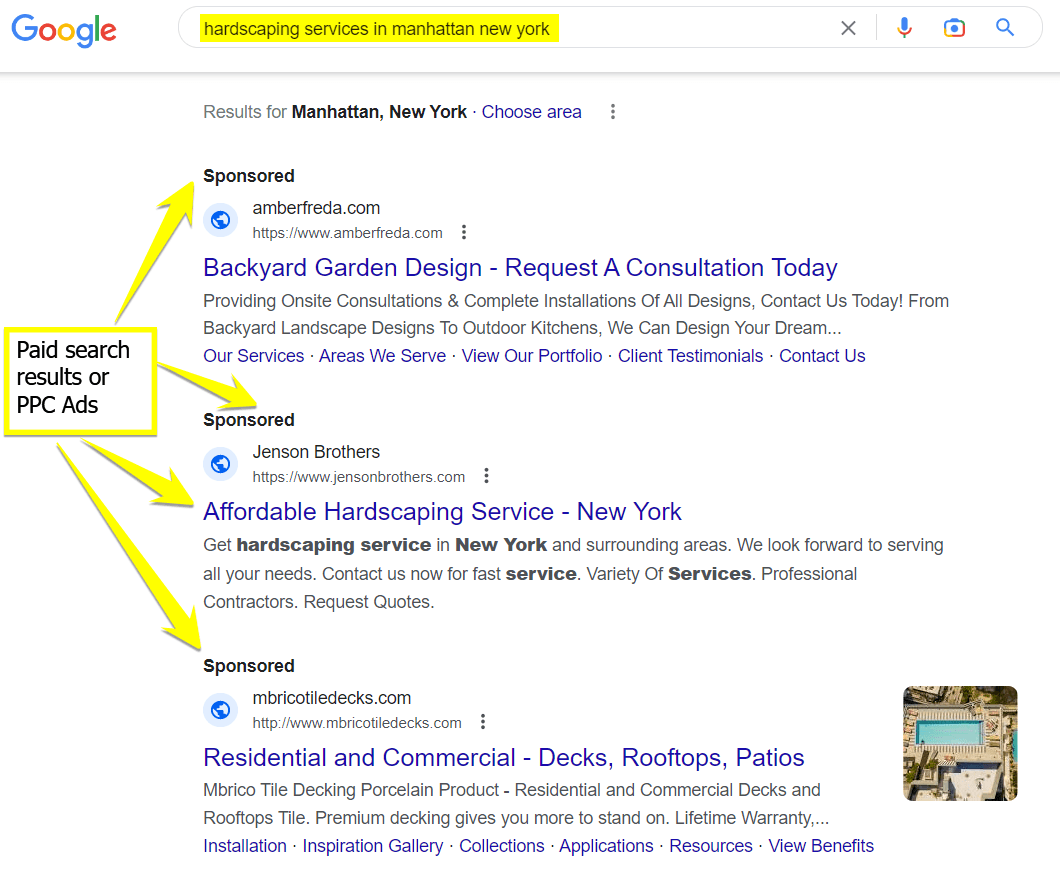Image resolution: width=1060 pixels, height=874 pixels.
Task: Open View Our Portfolio sitelink
Action: [532, 356]
